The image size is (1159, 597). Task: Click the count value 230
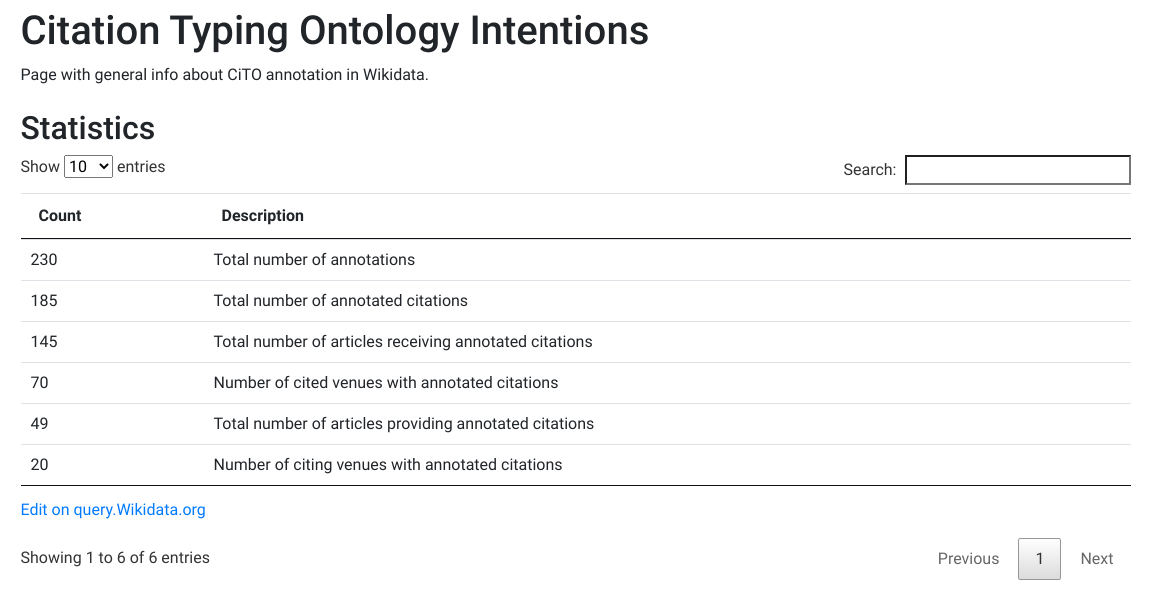coord(44,260)
